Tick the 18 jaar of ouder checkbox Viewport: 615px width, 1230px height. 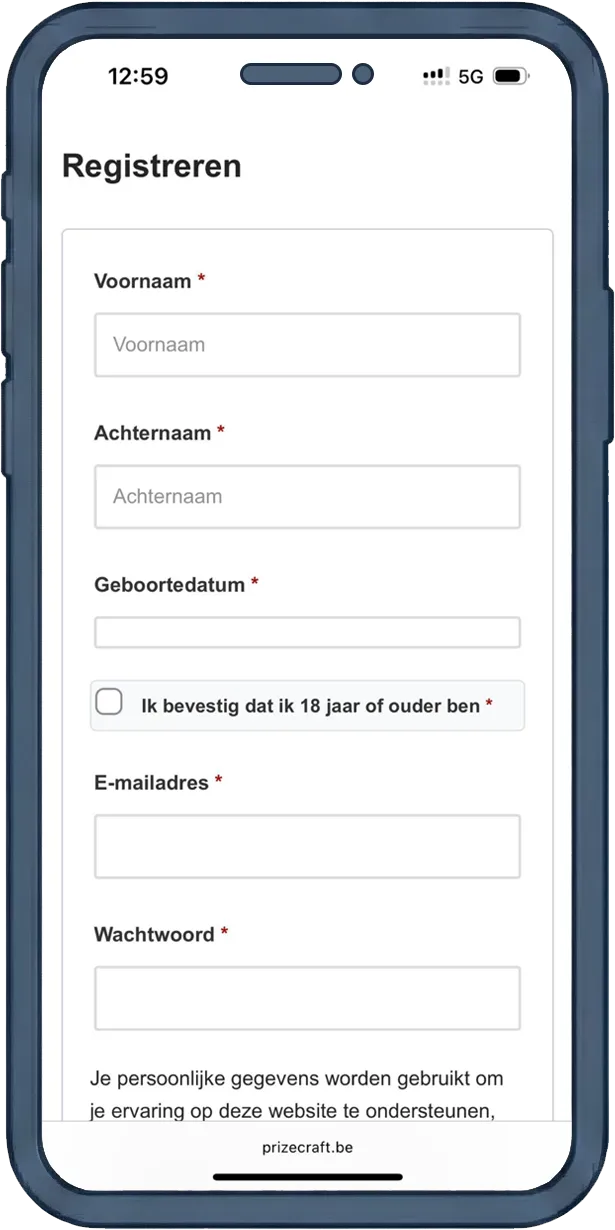pyautogui.click(x=109, y=702)
